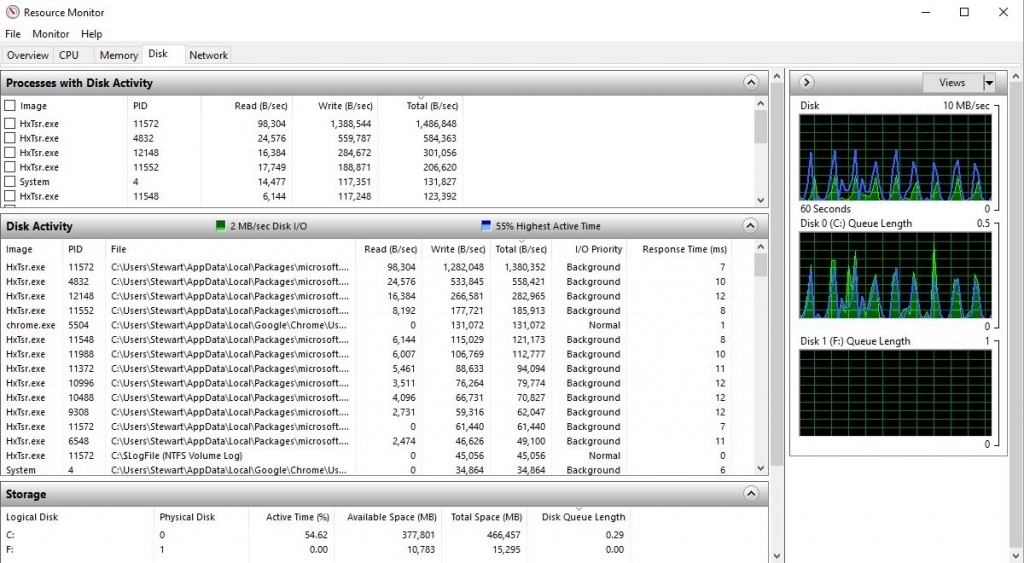
Task: Open the Views dropdown arrow
Action: [989, 83]
